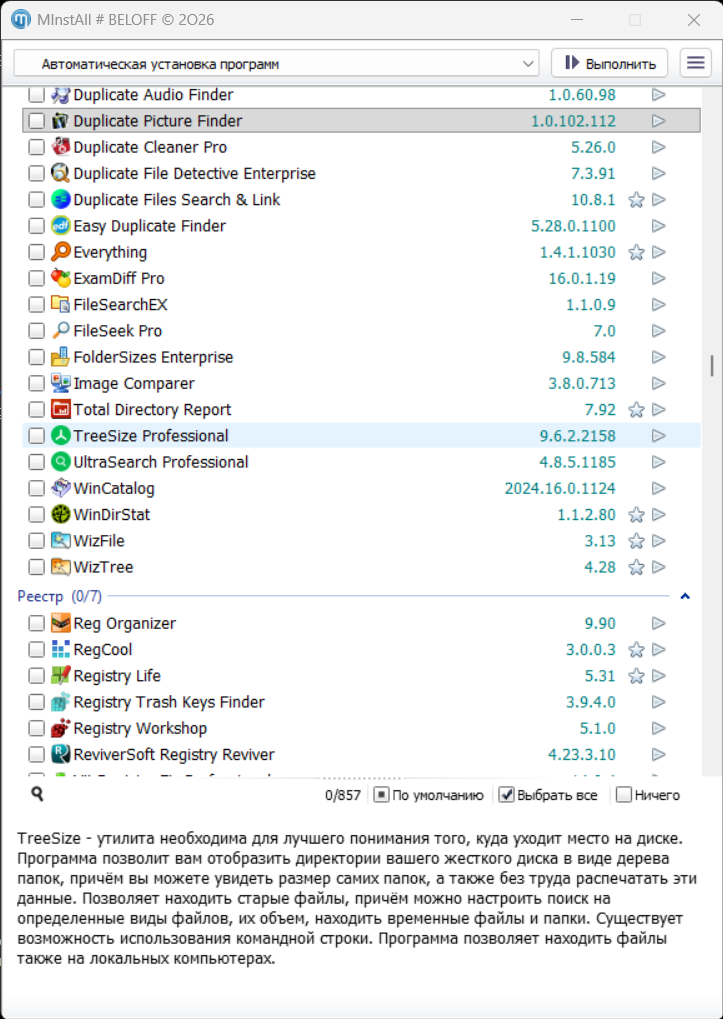Click the Реестр (0/7) group header
This screenshot has width=723, height=1019.
click(60, 596)
